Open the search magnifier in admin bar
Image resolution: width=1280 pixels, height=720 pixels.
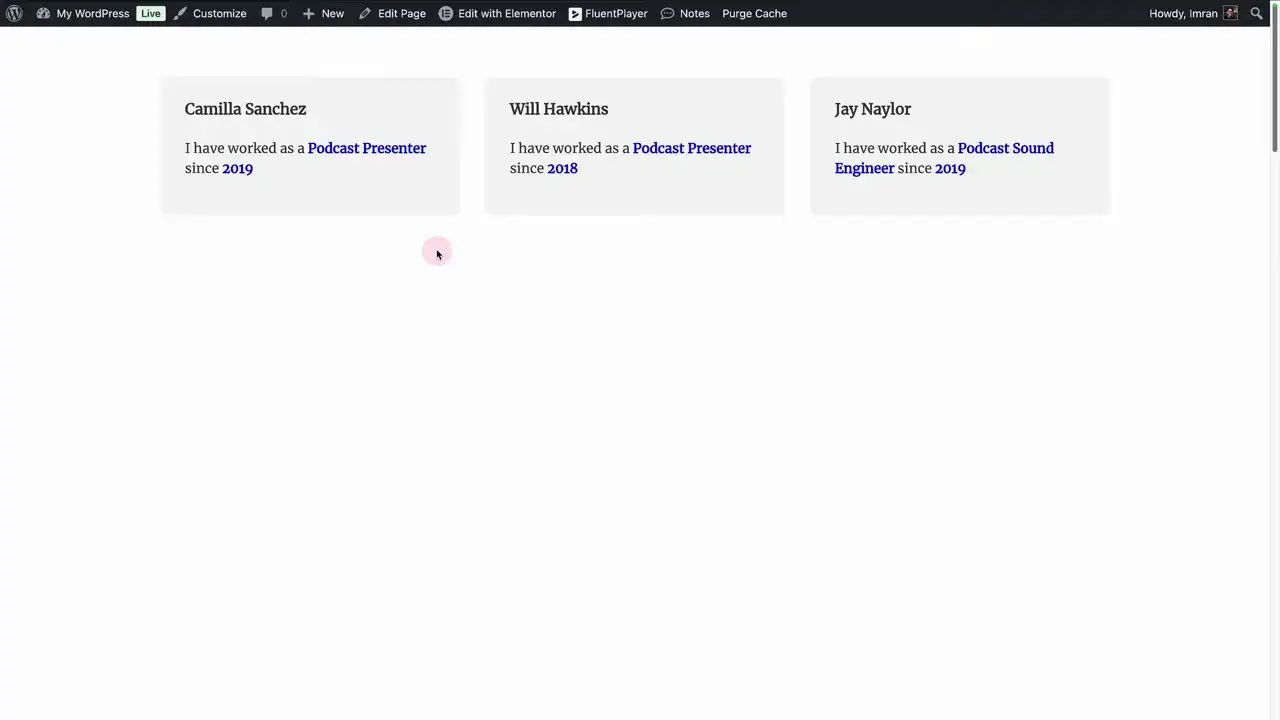click(1257, 13)
